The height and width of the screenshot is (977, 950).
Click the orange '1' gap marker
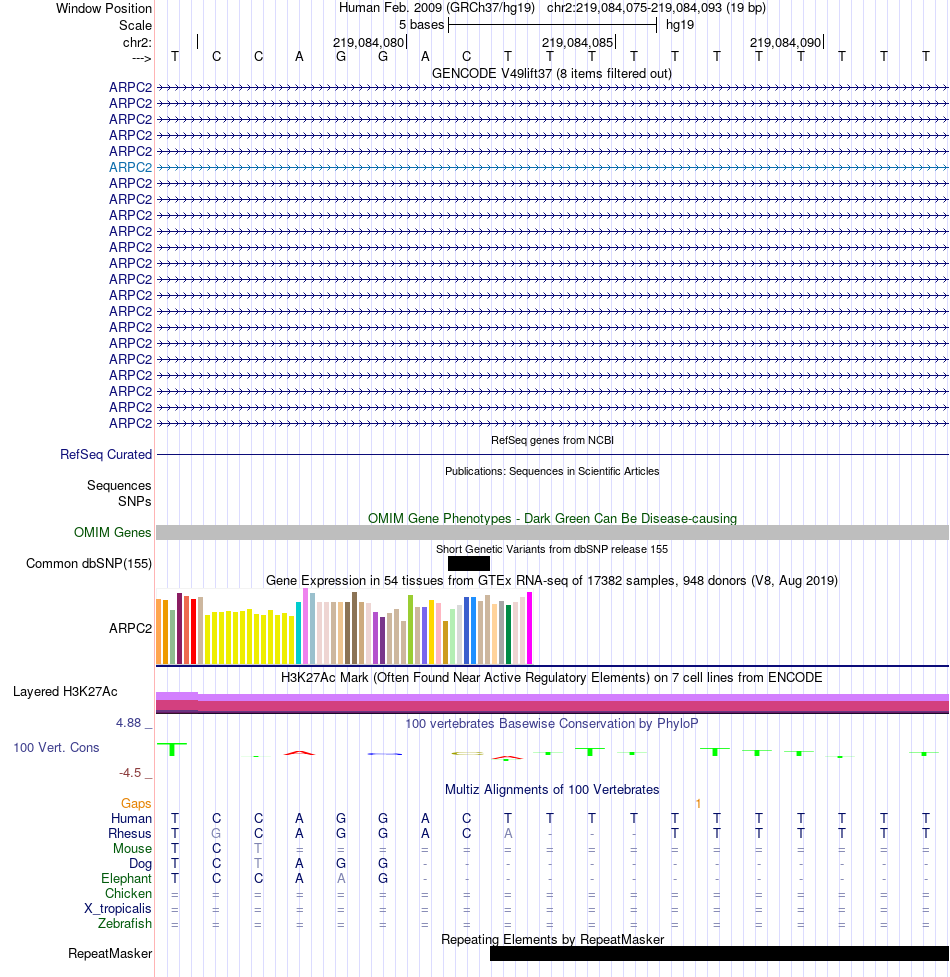698,804
